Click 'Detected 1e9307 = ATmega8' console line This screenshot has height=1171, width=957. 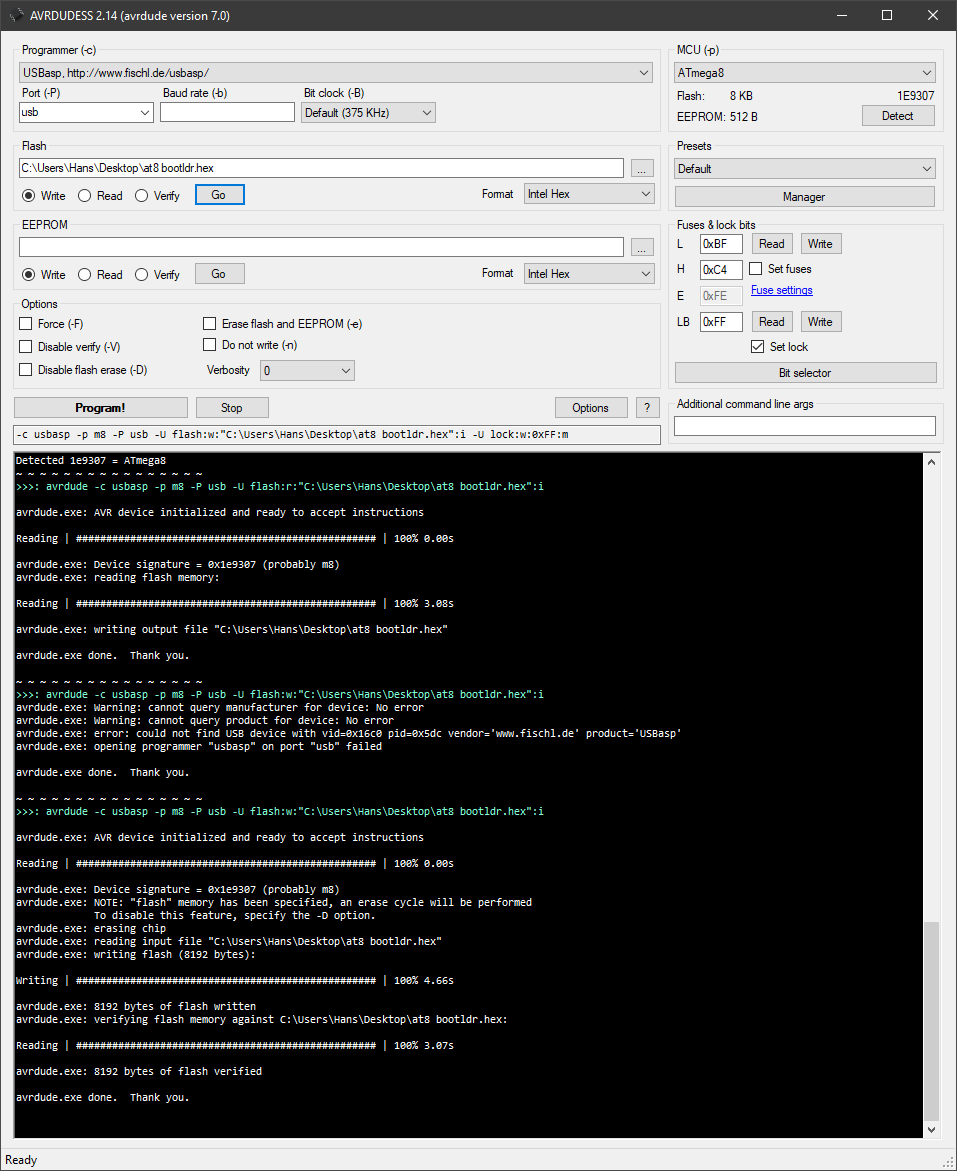click(90, 460)
